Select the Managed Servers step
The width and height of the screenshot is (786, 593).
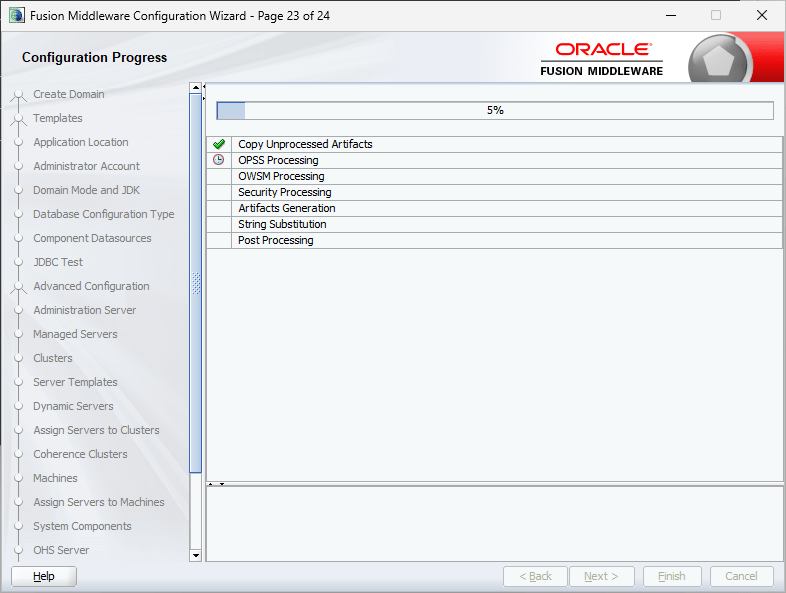coord(75,334)
